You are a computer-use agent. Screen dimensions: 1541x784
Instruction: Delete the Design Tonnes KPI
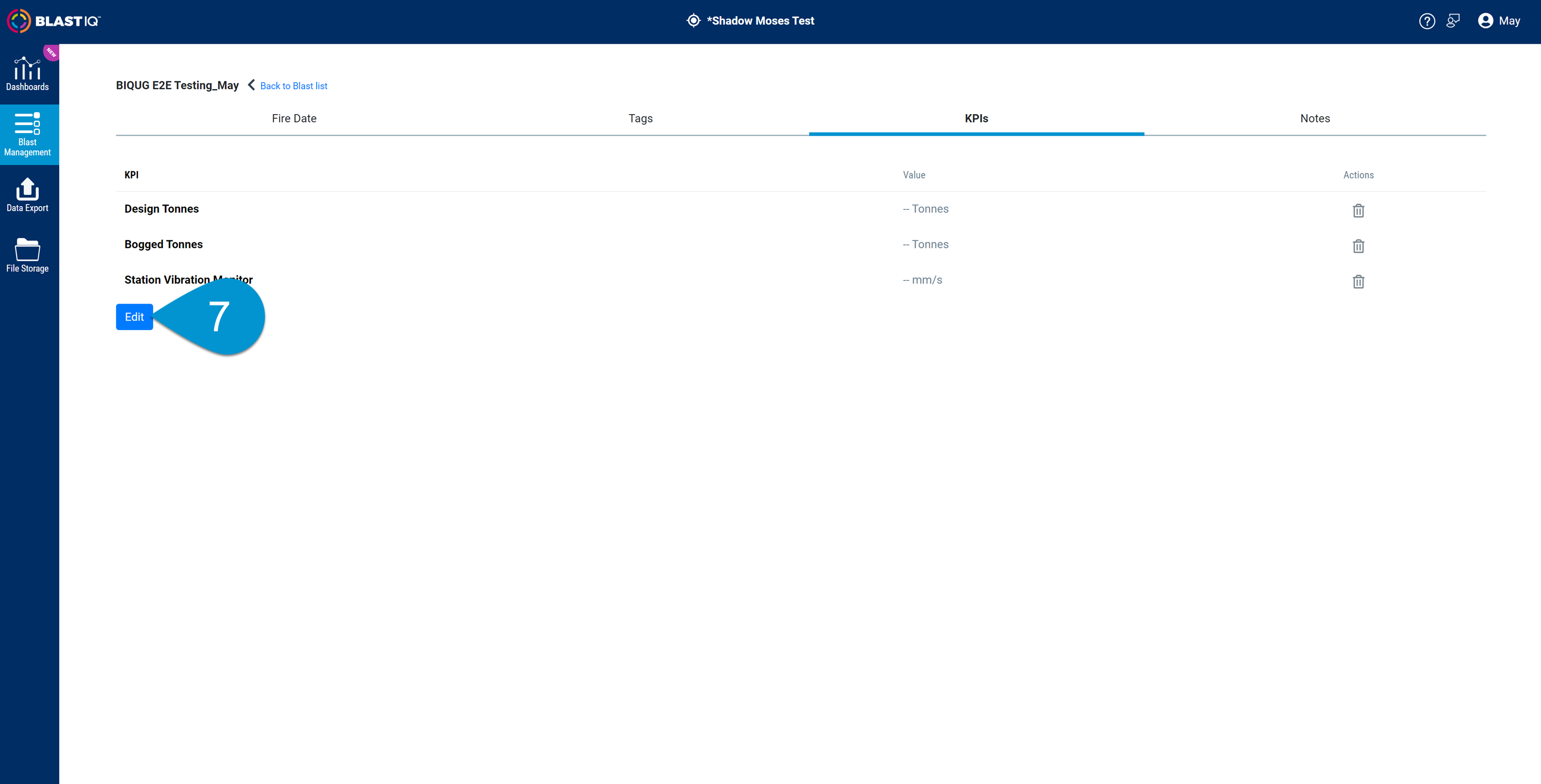[1358, 211]
